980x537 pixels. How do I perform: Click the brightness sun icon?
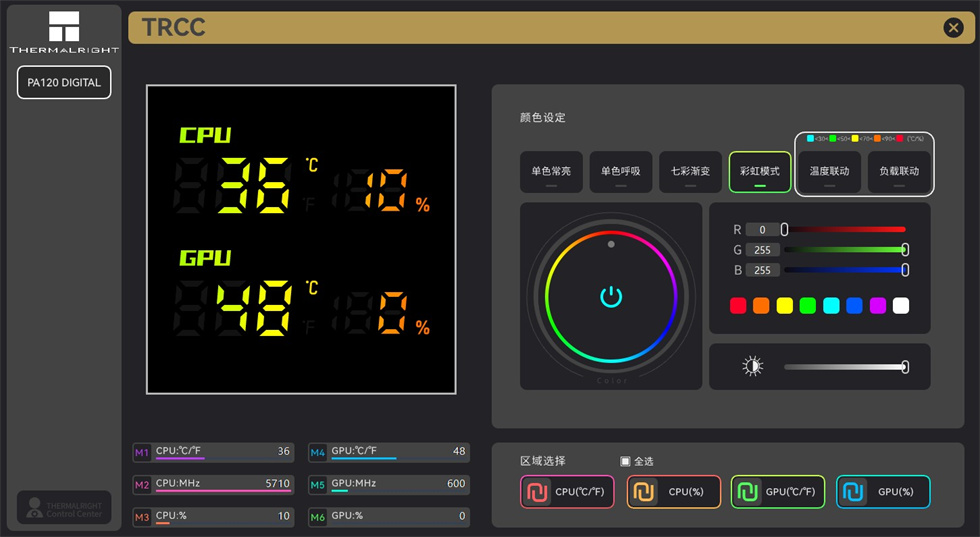(752, 366)
